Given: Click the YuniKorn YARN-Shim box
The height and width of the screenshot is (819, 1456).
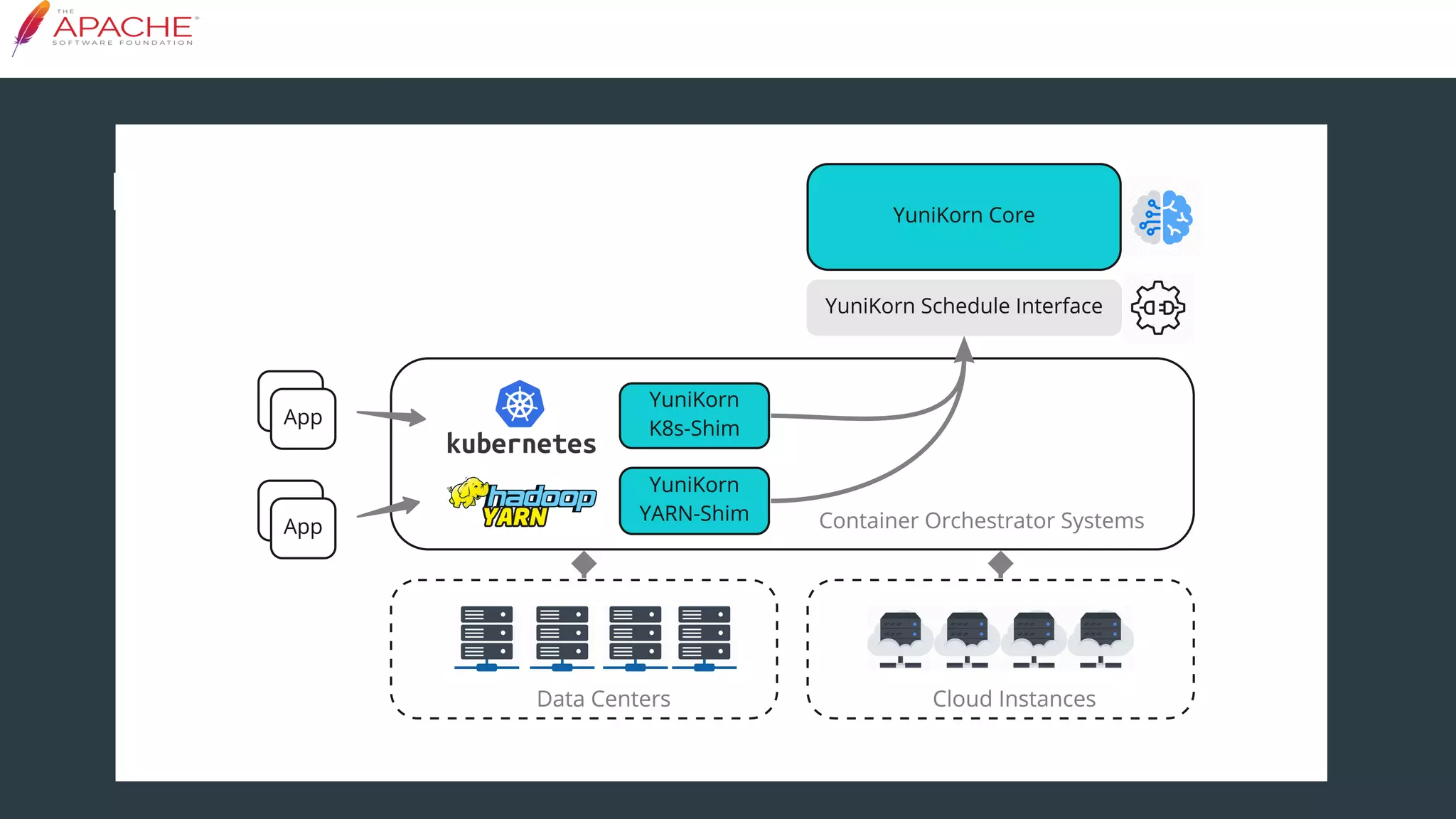Looking at the screenshot, I should point(694,500).
